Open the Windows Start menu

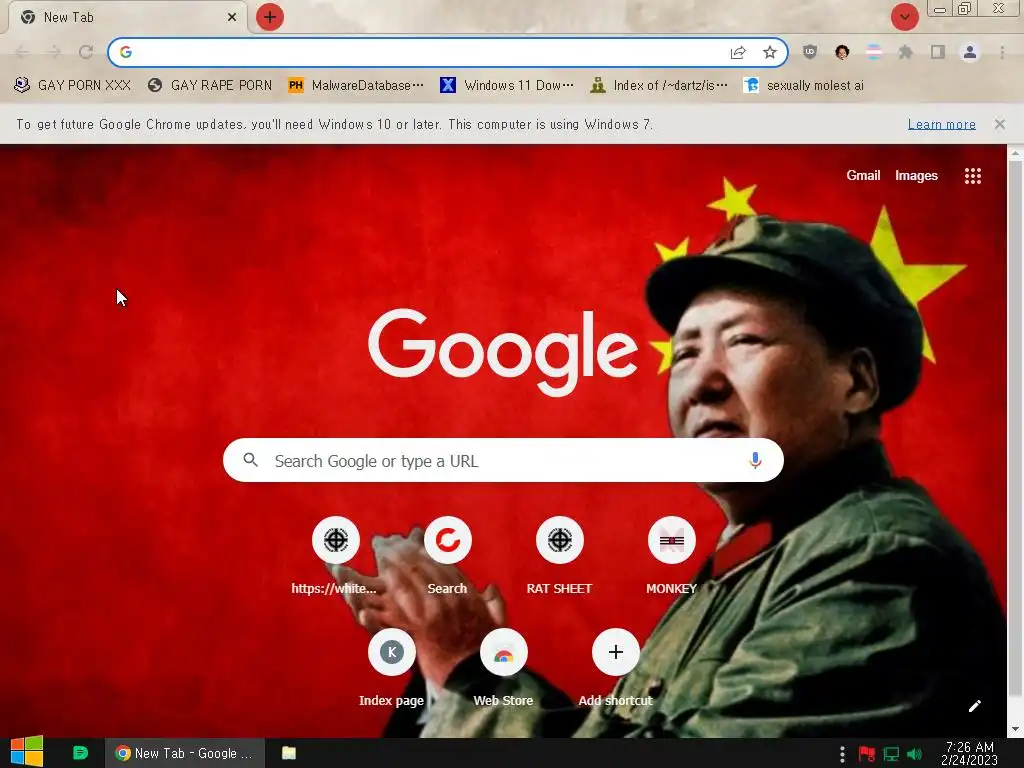(27, 752)
